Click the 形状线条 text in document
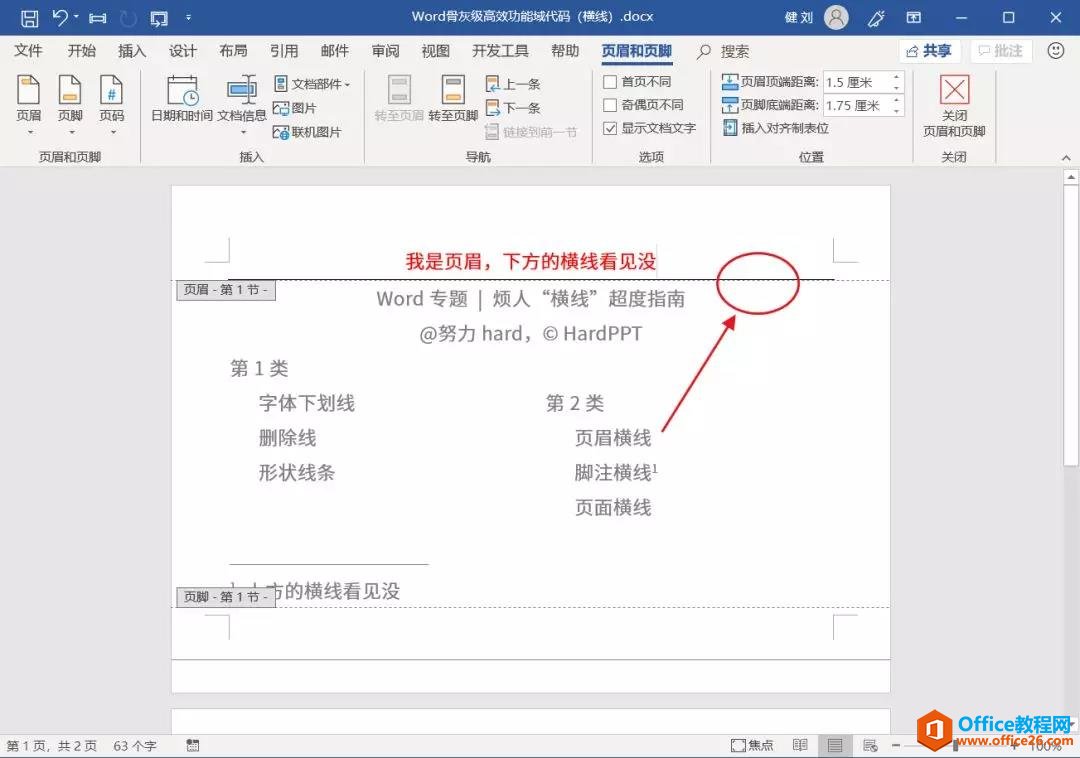 coord(297,472)
